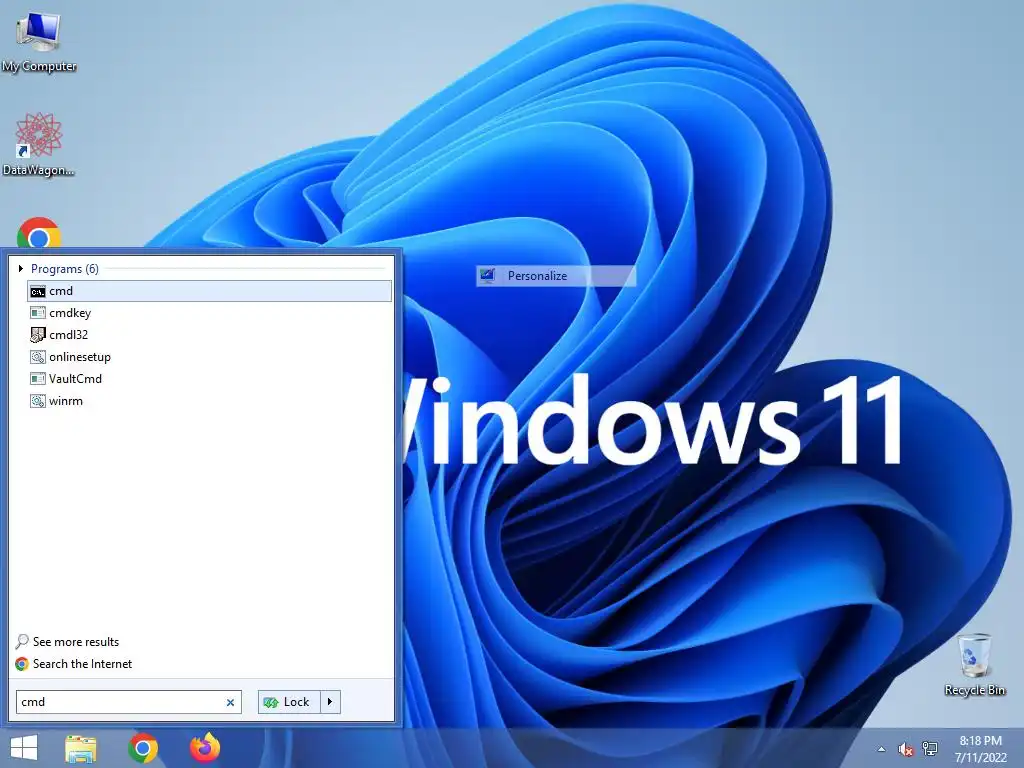Click the onlinesetup script icon
This screenshot has height=768, width=1024.
38,357
